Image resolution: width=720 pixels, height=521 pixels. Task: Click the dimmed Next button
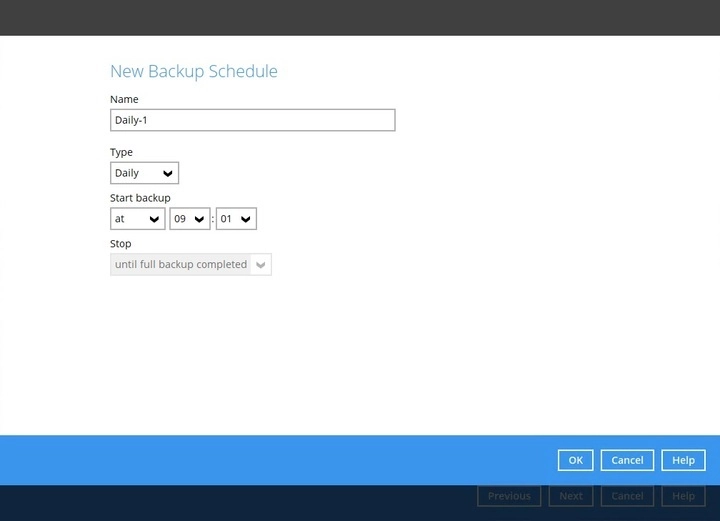tap(571, 496)
